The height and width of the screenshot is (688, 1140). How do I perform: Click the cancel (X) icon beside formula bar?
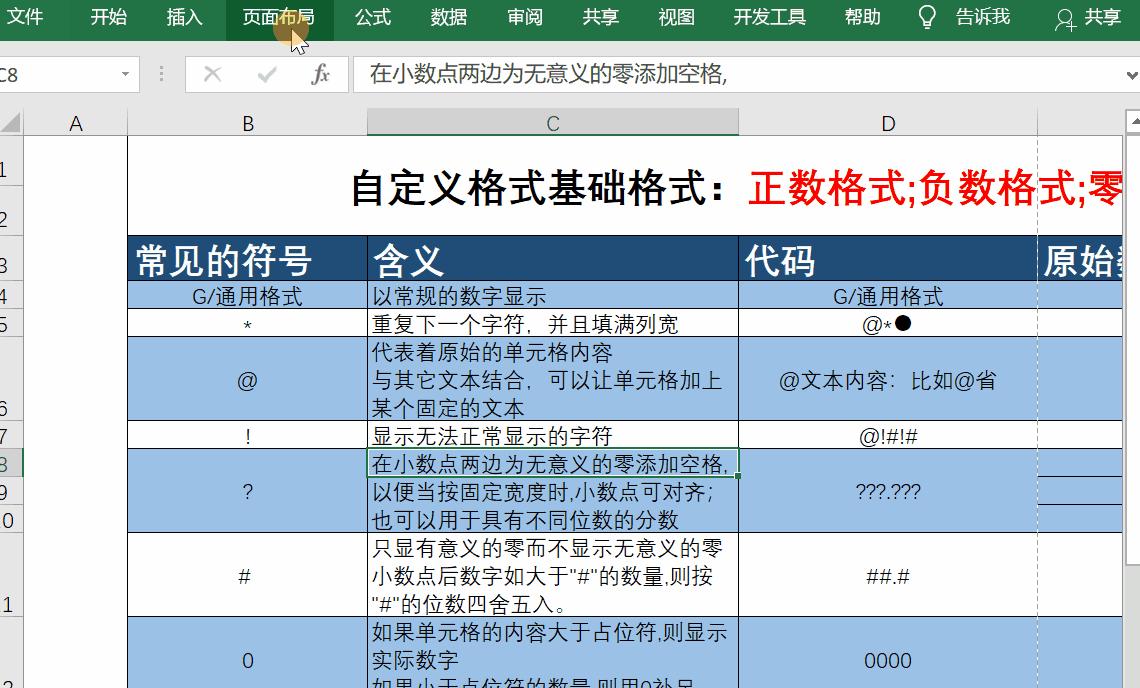coord(213,75)
